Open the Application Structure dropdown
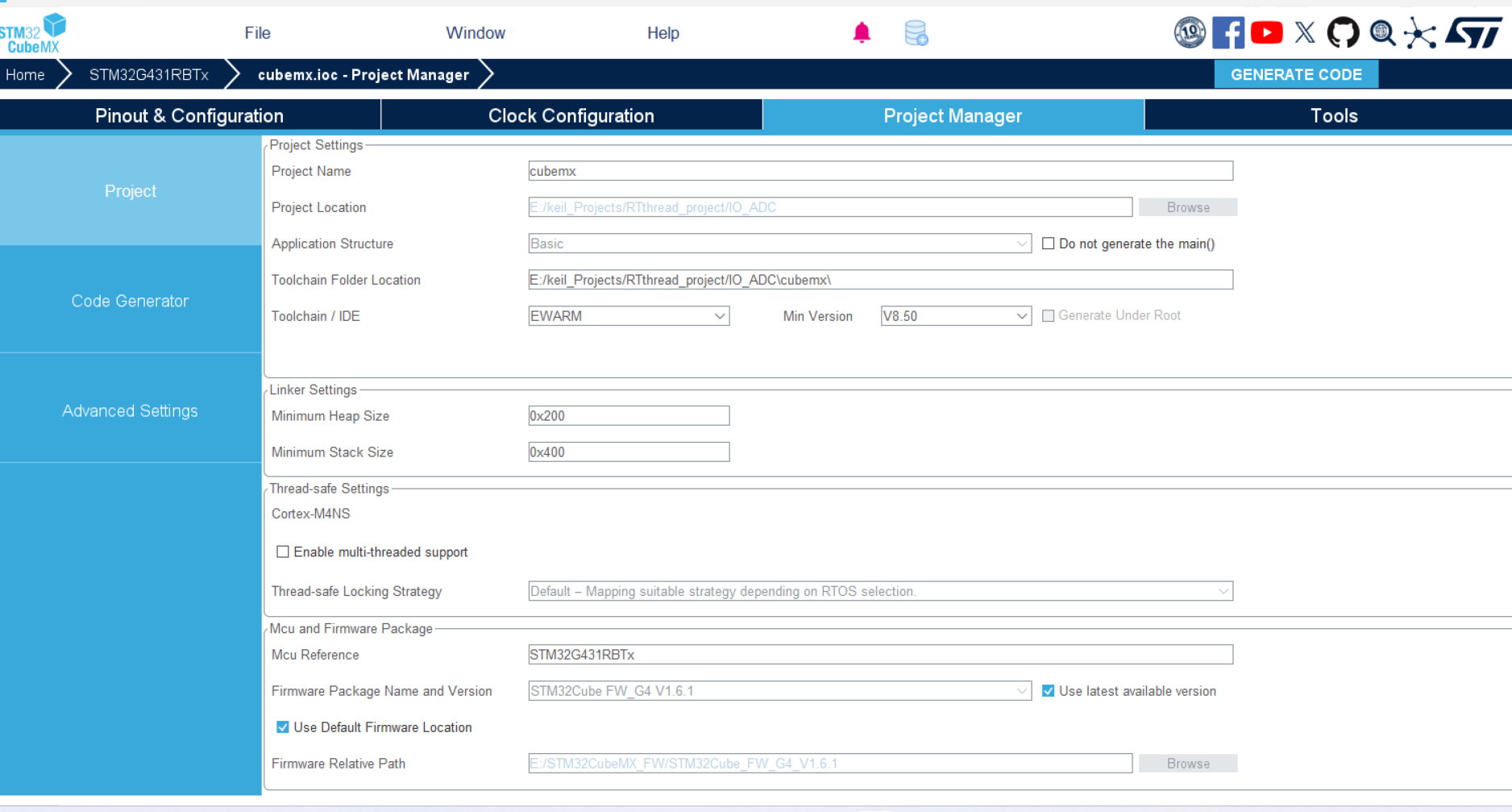This screenshot has height=812, width=1512. click(779, 244)
